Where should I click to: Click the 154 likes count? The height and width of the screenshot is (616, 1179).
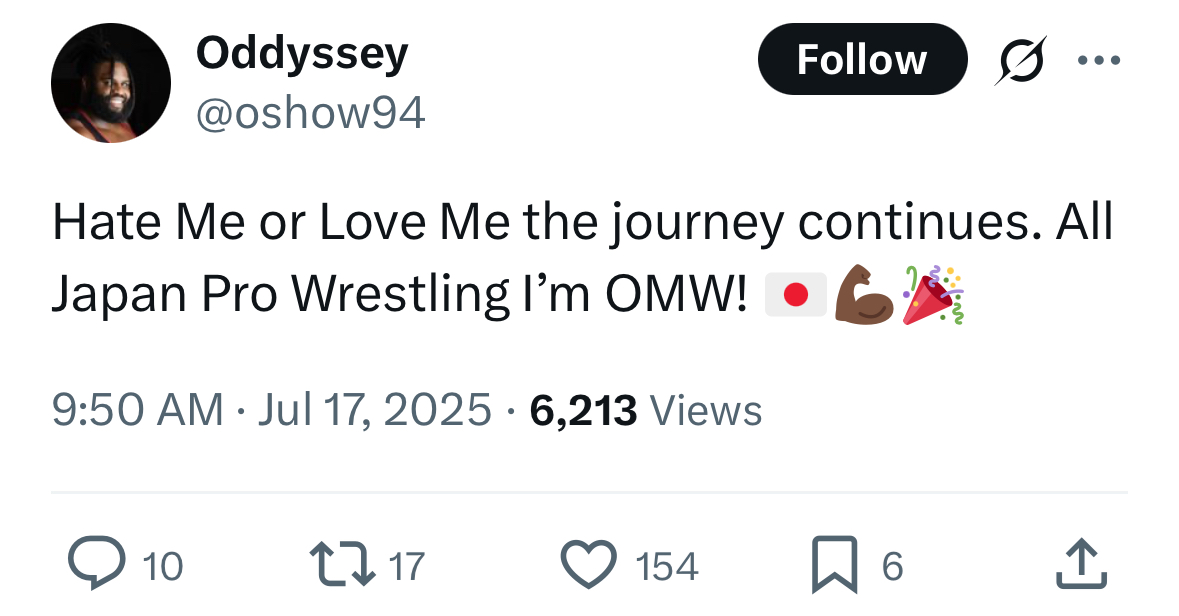pyautogui.click(x=667, y=567)
